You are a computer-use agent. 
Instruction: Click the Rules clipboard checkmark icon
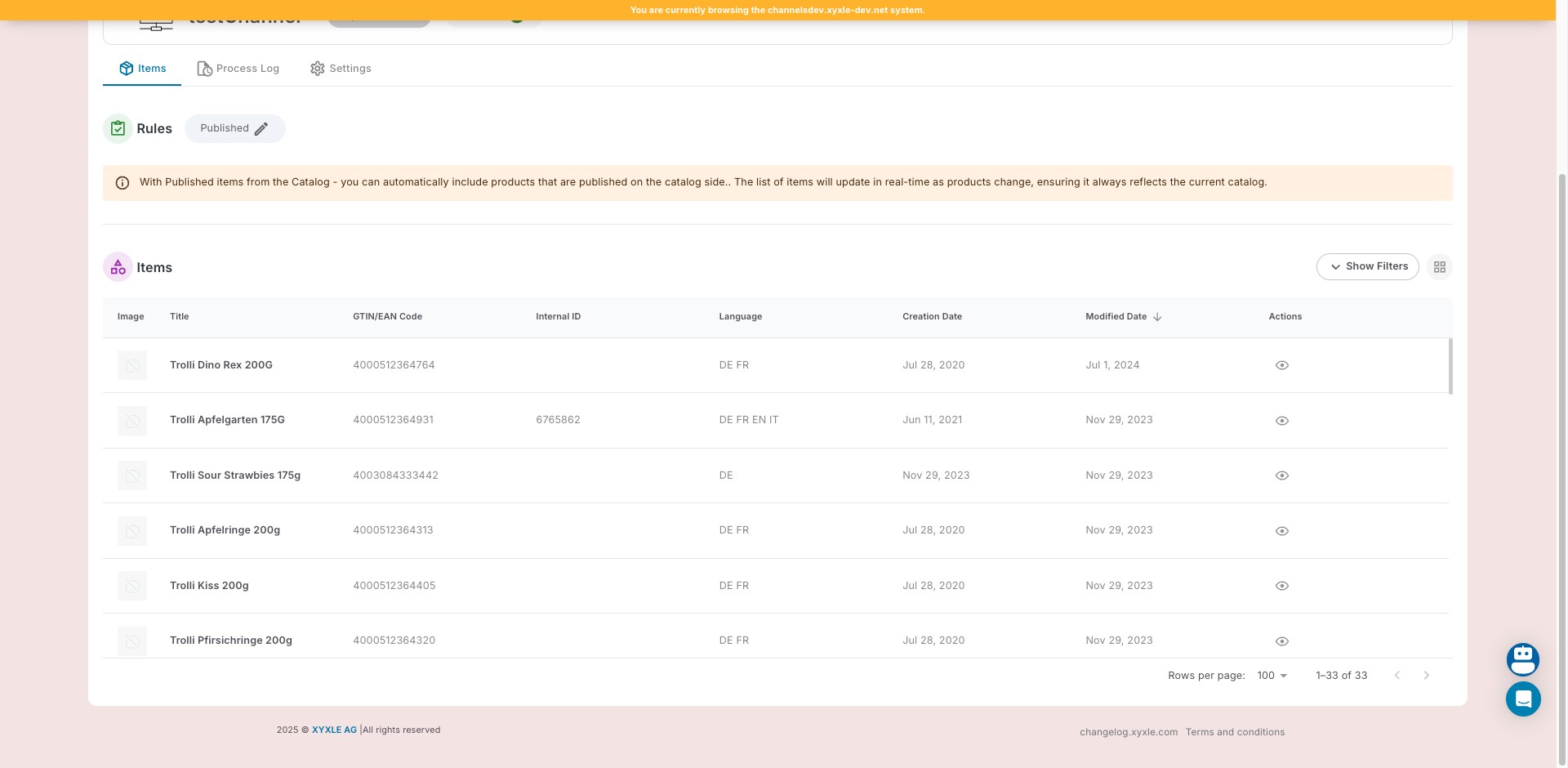118,128
